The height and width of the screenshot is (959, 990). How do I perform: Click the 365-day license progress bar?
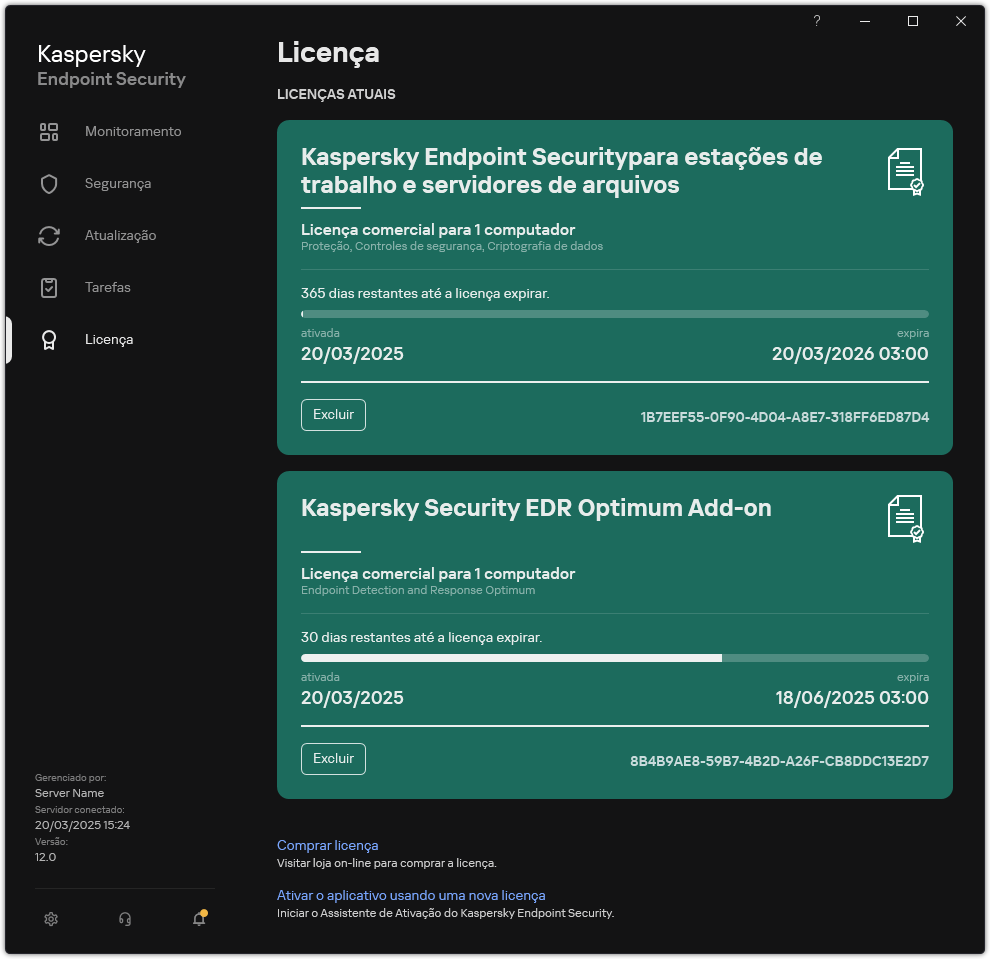point(614,314)
